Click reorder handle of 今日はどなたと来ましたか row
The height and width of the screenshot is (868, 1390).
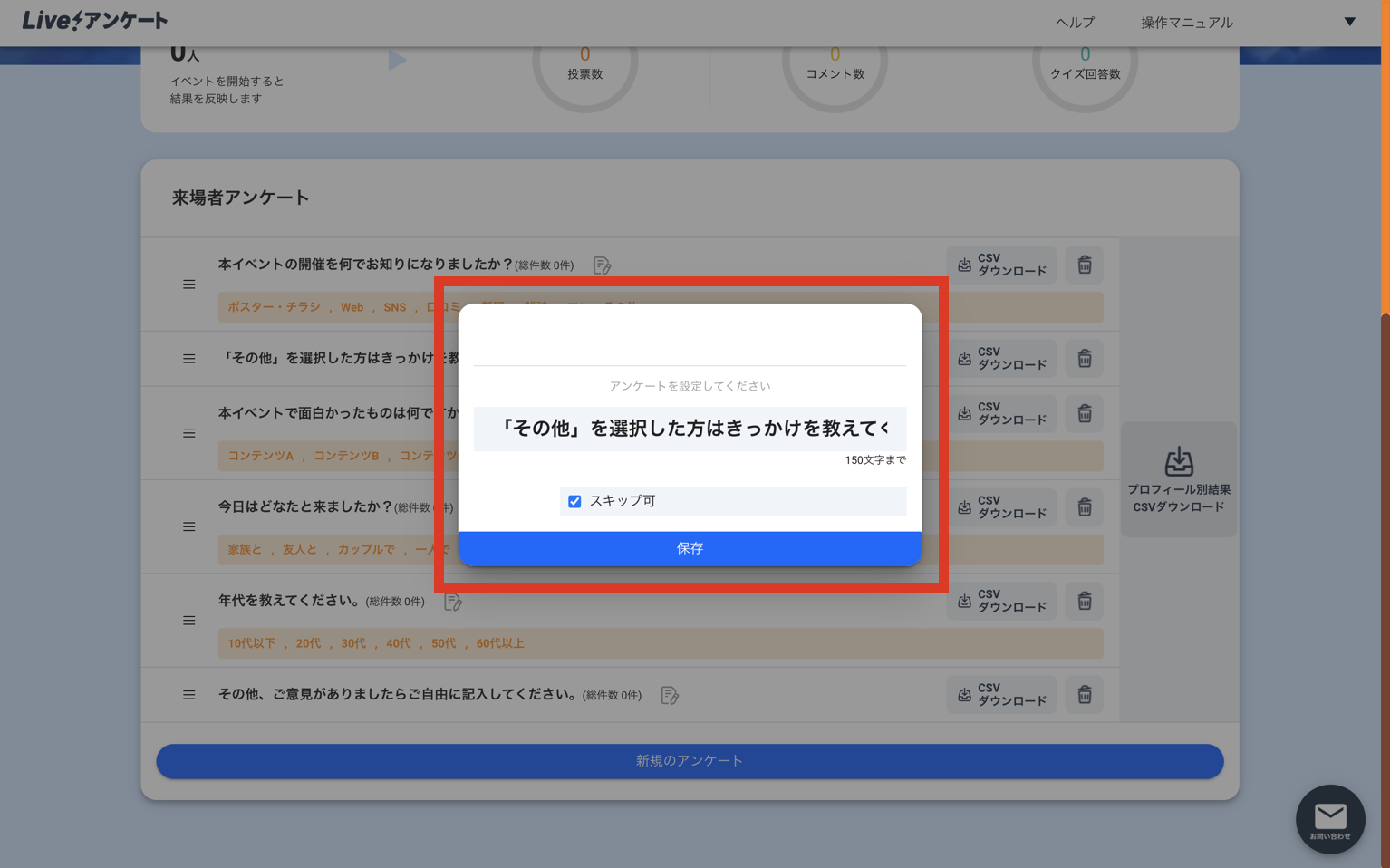tap(188, 526)
